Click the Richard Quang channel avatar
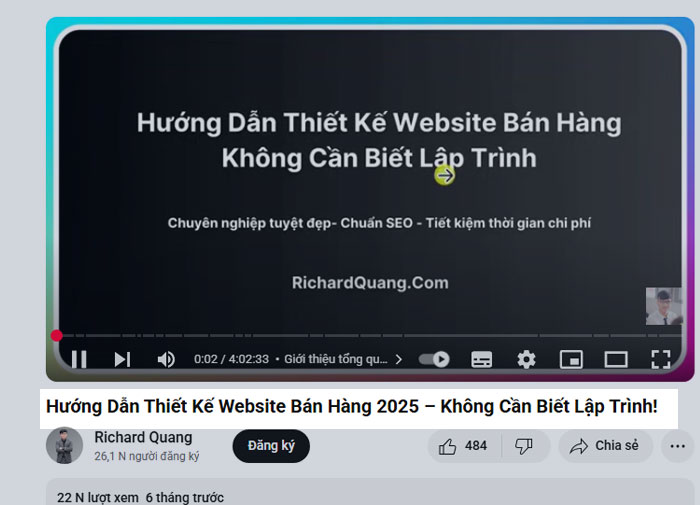700x505 pixels. pyautogui.click(x=64, y=446)
